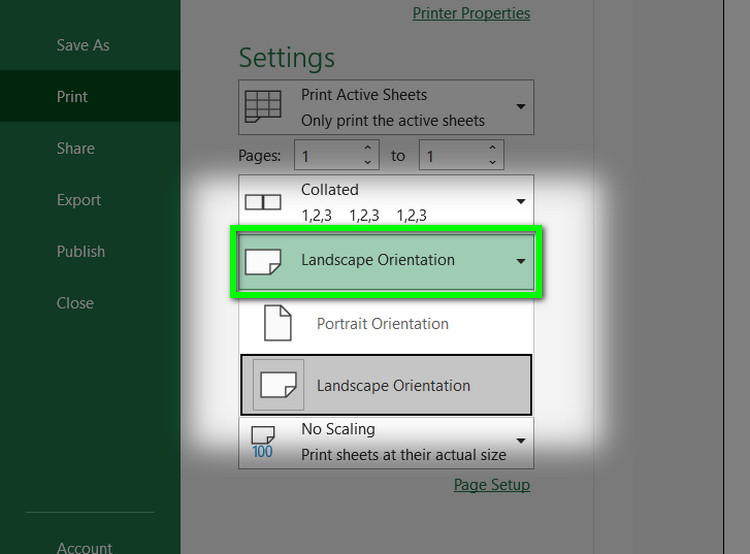750x554 pixels.
Task: Collapse the Landscape Orientation dropdown arrow
Action: coord(520,261)
